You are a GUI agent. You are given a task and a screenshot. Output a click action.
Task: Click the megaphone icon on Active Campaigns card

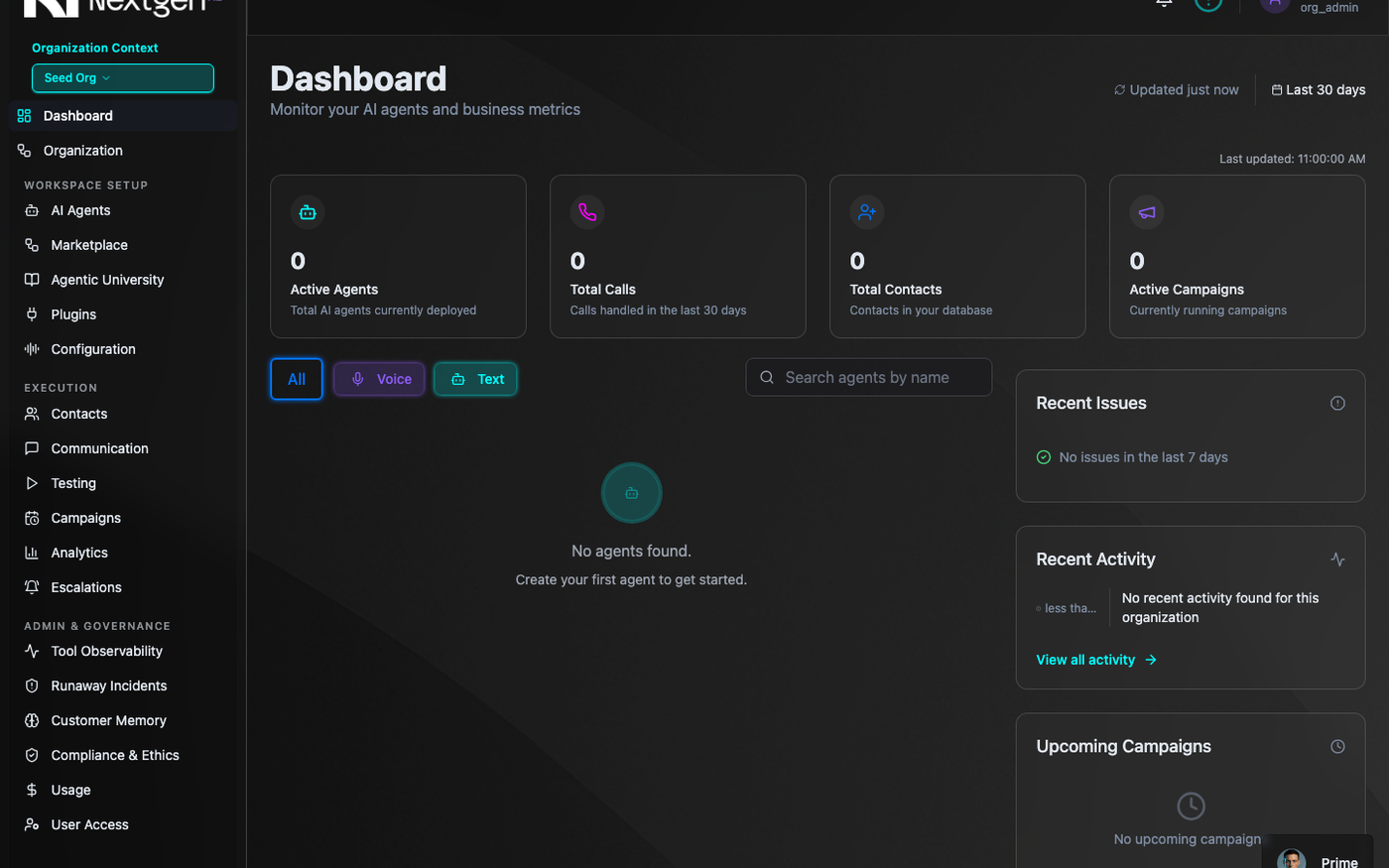pos(1147,212)
